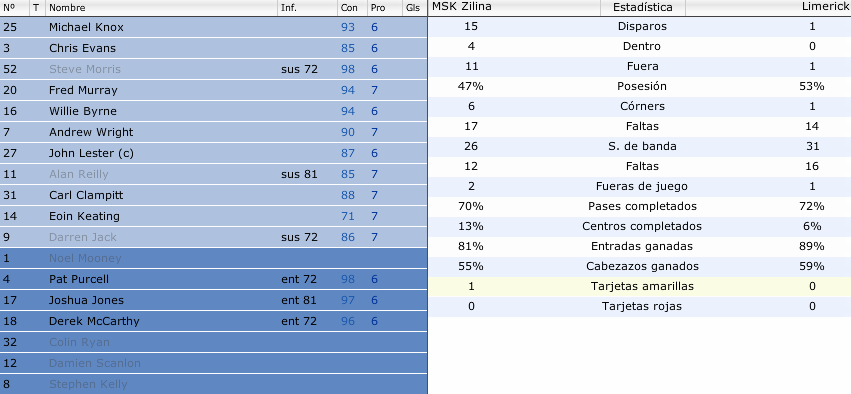Select unused goalkeeper Noel Mooney
Screen dimensions: 851x394
point(213,258)
